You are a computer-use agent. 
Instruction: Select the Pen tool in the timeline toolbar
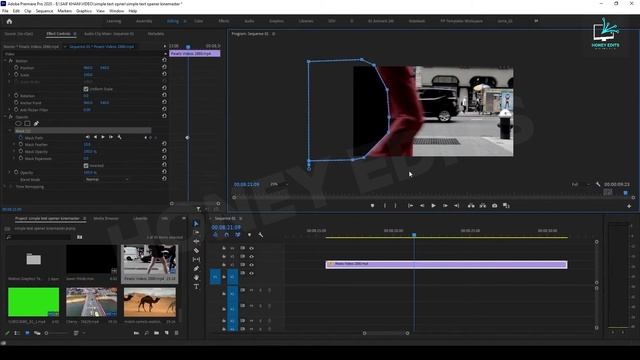(x=196, y=269)
